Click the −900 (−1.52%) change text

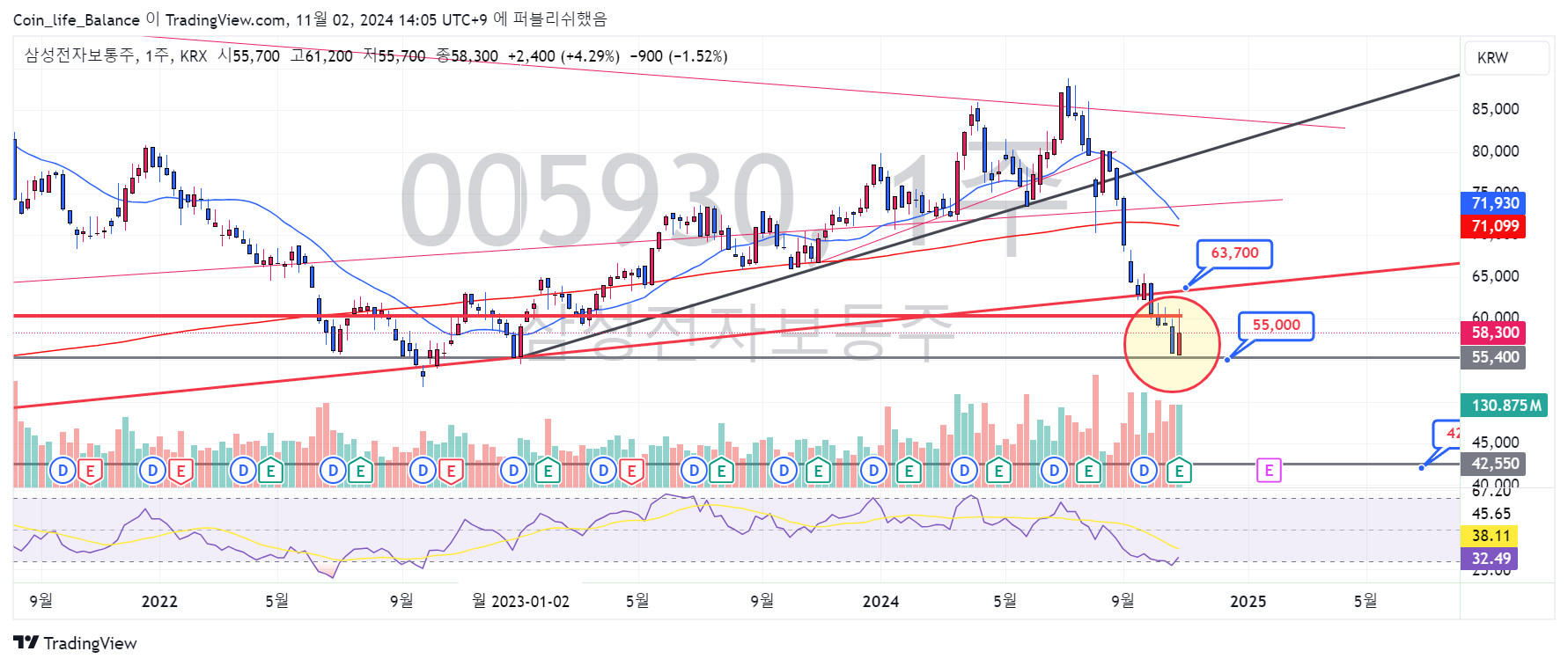pyautogui.click(x=679, y=56)
